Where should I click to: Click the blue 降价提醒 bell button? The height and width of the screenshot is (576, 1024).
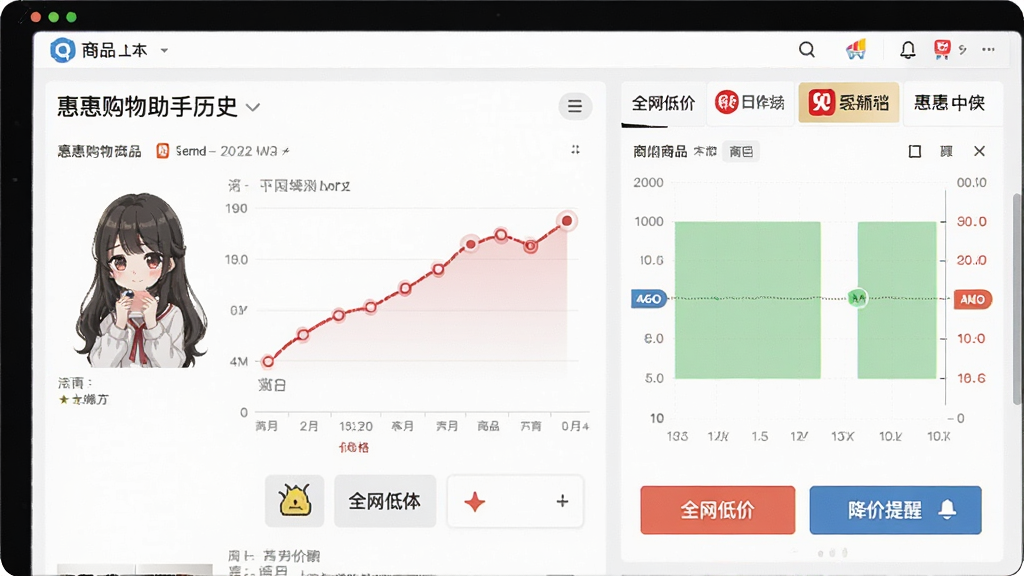tap(895, 510)
